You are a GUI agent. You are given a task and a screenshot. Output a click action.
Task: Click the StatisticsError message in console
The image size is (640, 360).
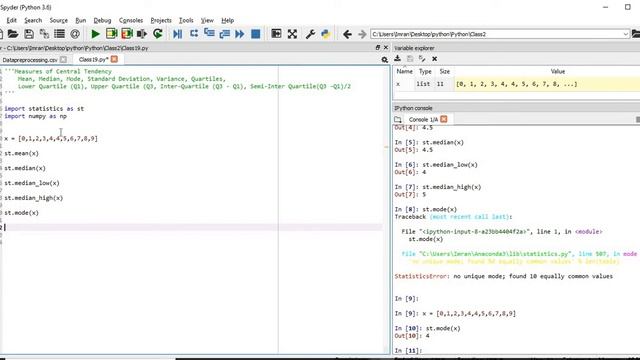point(504,276)
